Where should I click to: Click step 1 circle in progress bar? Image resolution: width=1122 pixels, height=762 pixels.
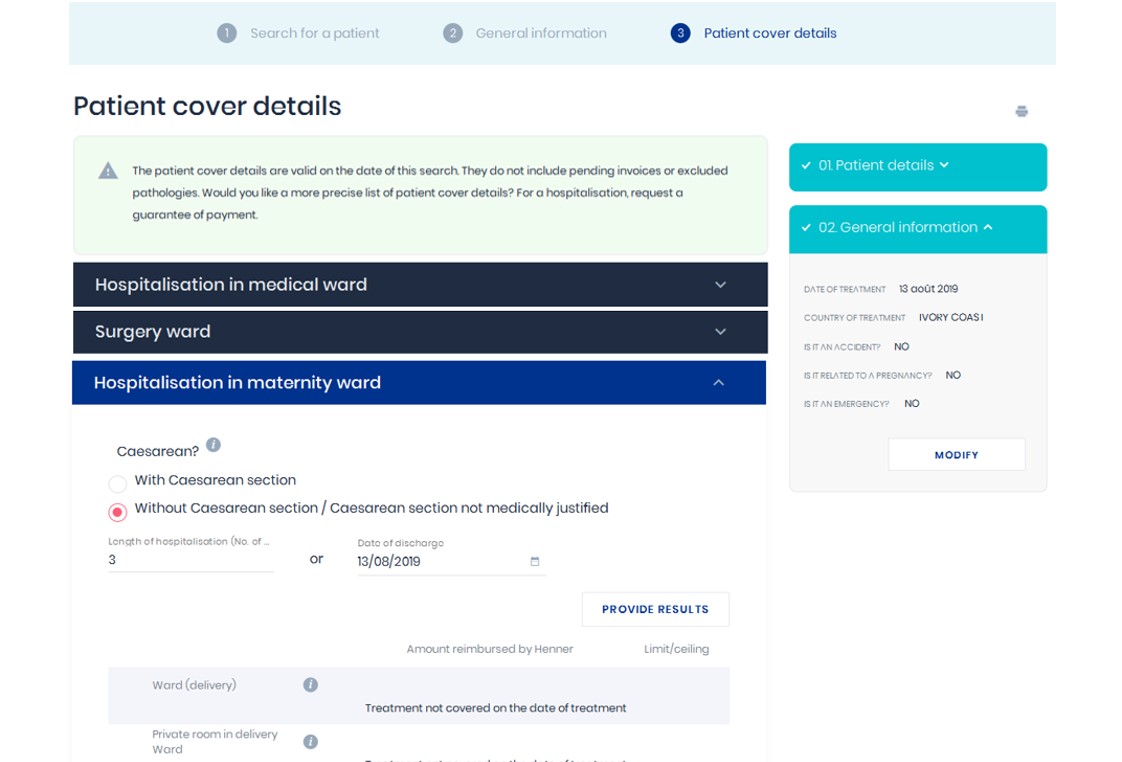tap(227, 33)
